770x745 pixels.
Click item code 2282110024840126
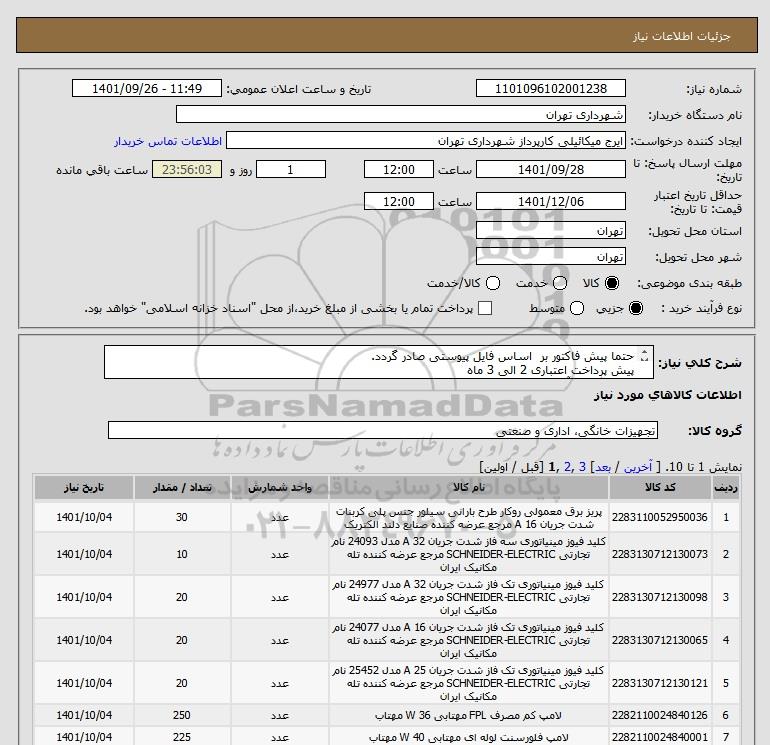[660, 715]
